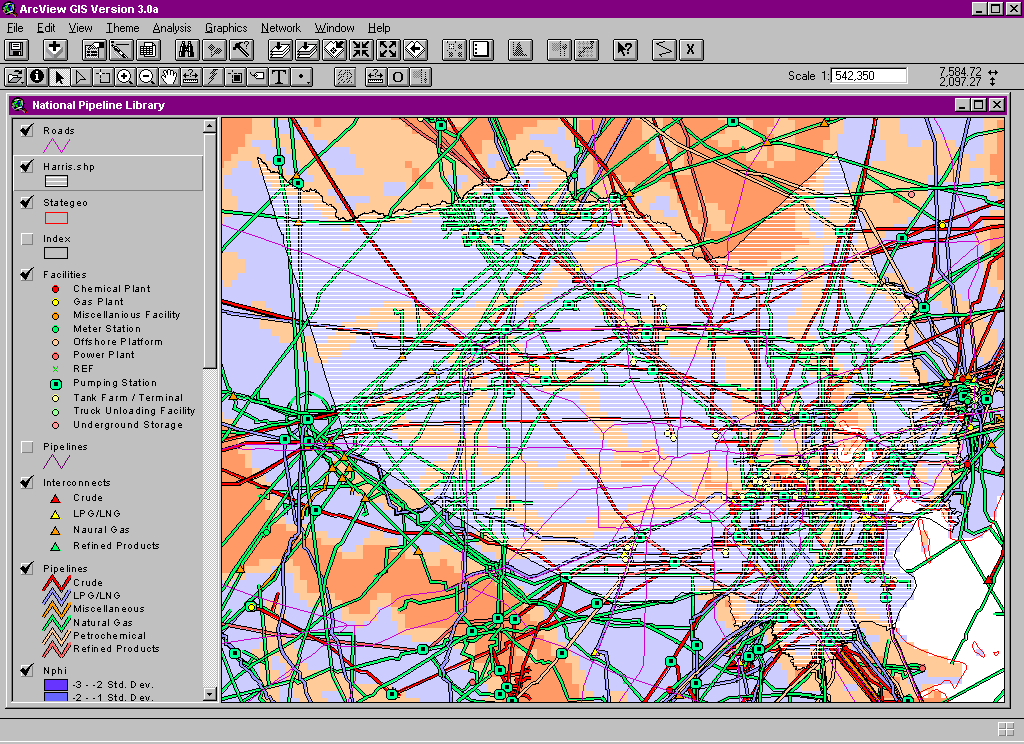
Task: Toggle the Interconnects theme checkbox
Action: click(27, 482)
